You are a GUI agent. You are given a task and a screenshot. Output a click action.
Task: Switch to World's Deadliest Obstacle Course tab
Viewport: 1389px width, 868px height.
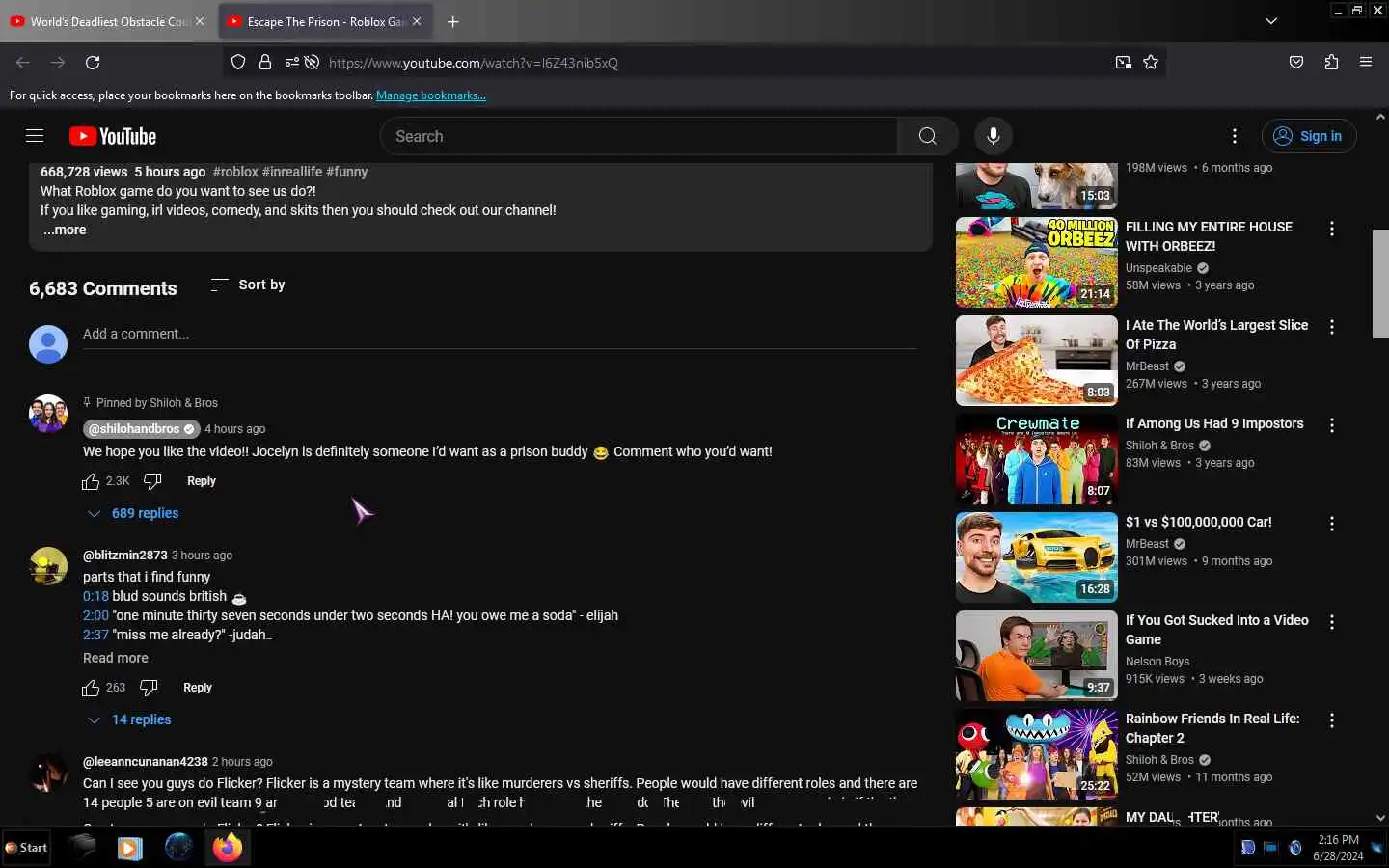click(x=108, y=21)
